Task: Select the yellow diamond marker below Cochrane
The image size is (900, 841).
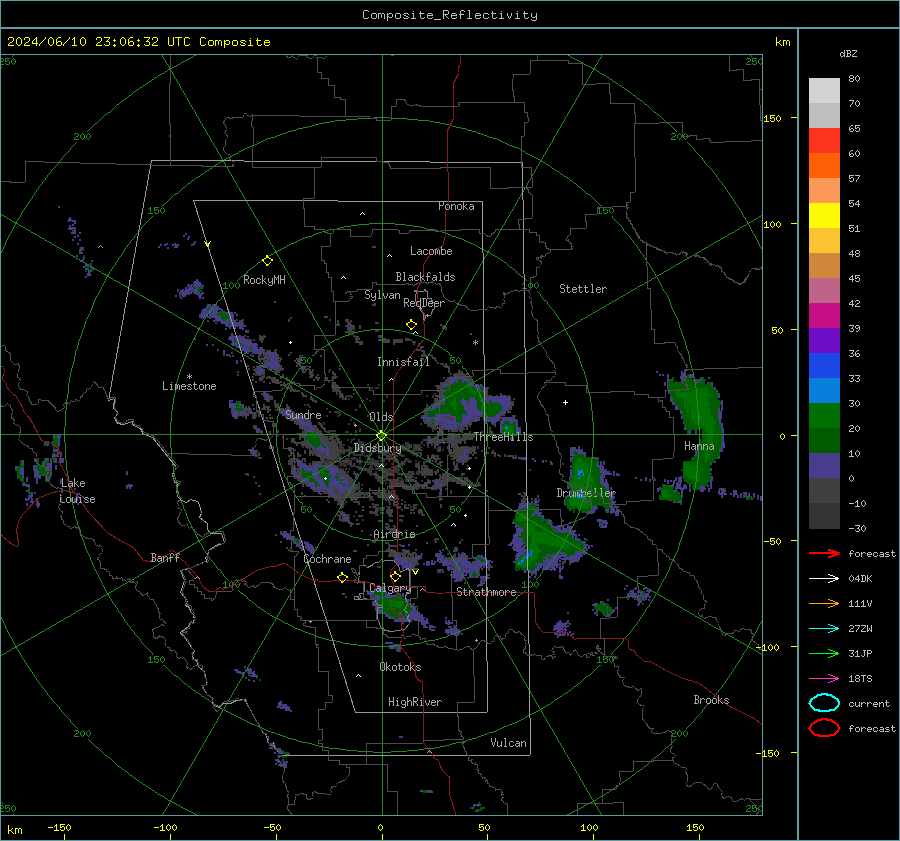Action: [x=342, y=577]
